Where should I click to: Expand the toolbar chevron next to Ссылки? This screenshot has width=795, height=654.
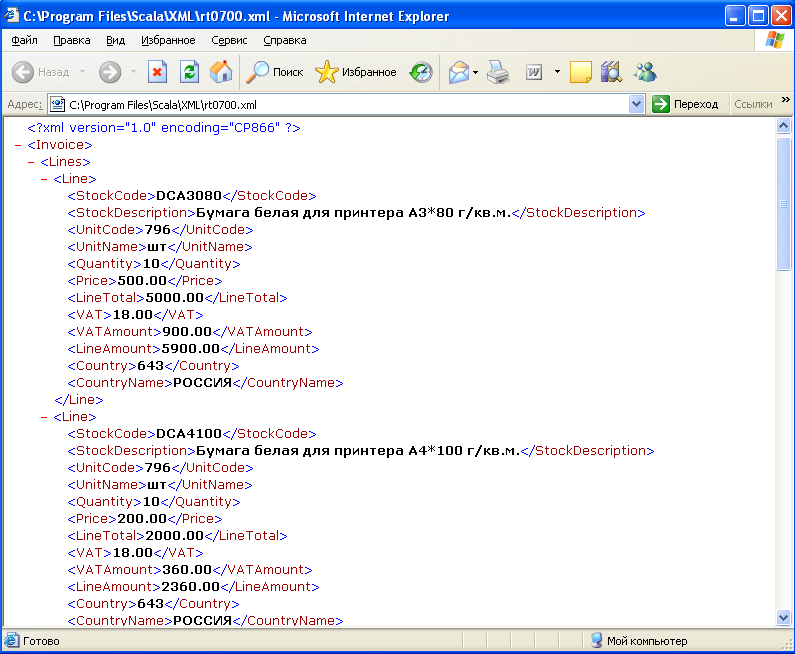click(x=785, y=100)
